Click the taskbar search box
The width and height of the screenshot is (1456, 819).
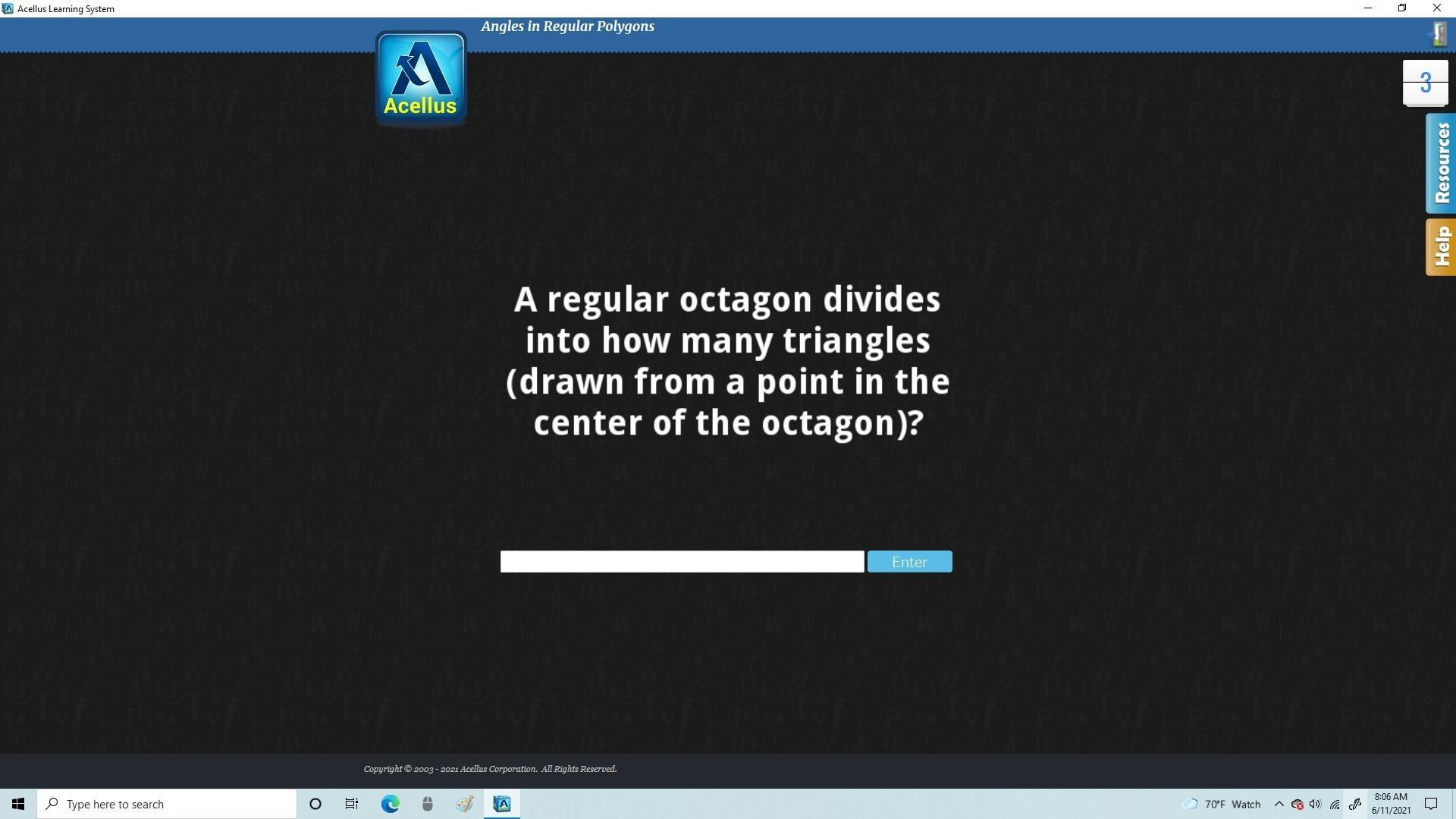coord(167,804)
